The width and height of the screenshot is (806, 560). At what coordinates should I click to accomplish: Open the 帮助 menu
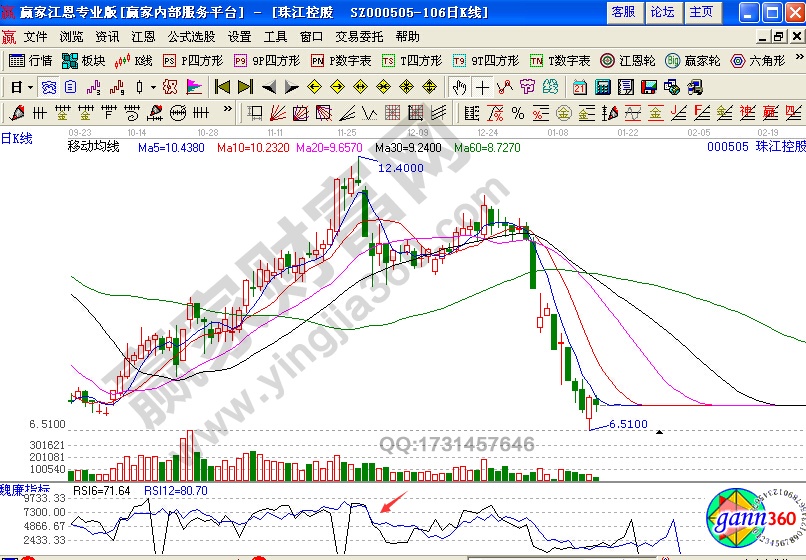coord(408,37)
